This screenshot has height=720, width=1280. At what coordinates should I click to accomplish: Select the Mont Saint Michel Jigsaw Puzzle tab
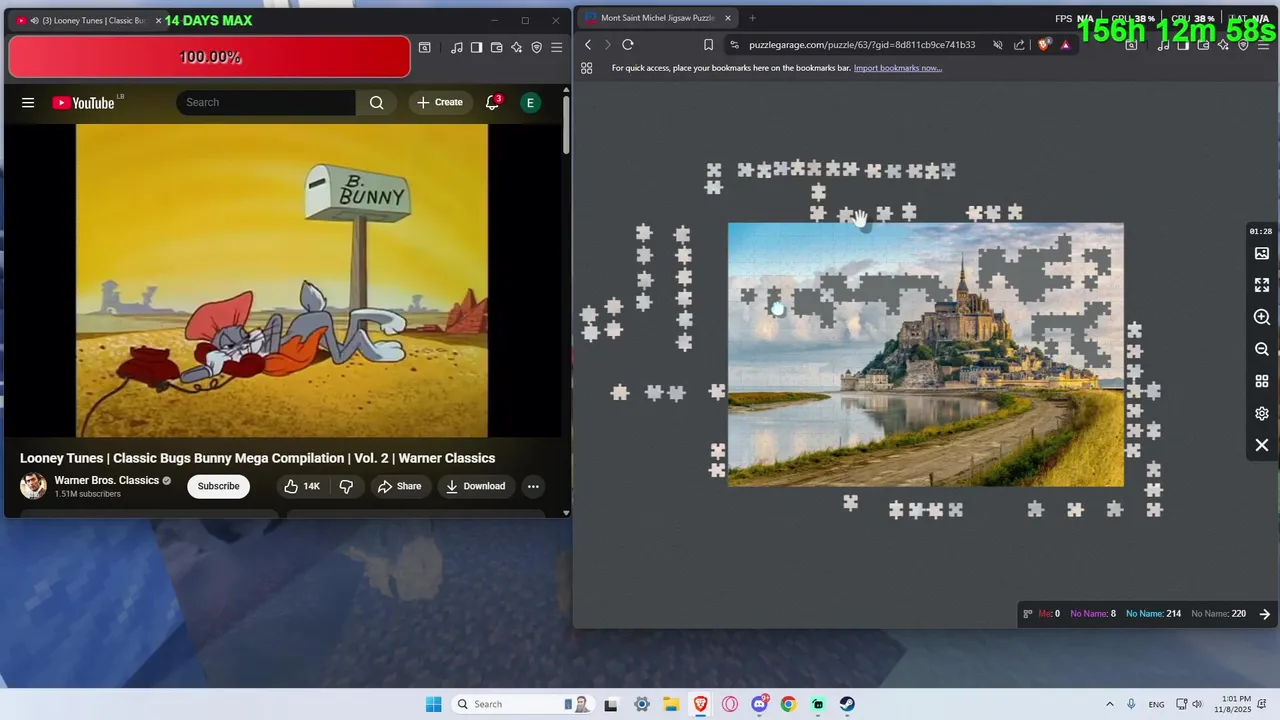pos(657,18)
